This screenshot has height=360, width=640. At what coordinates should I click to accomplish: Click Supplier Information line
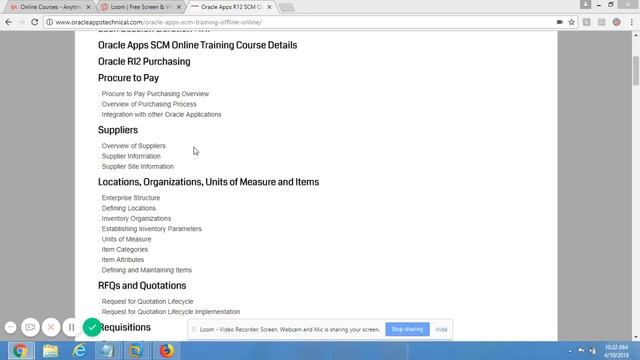131,156
